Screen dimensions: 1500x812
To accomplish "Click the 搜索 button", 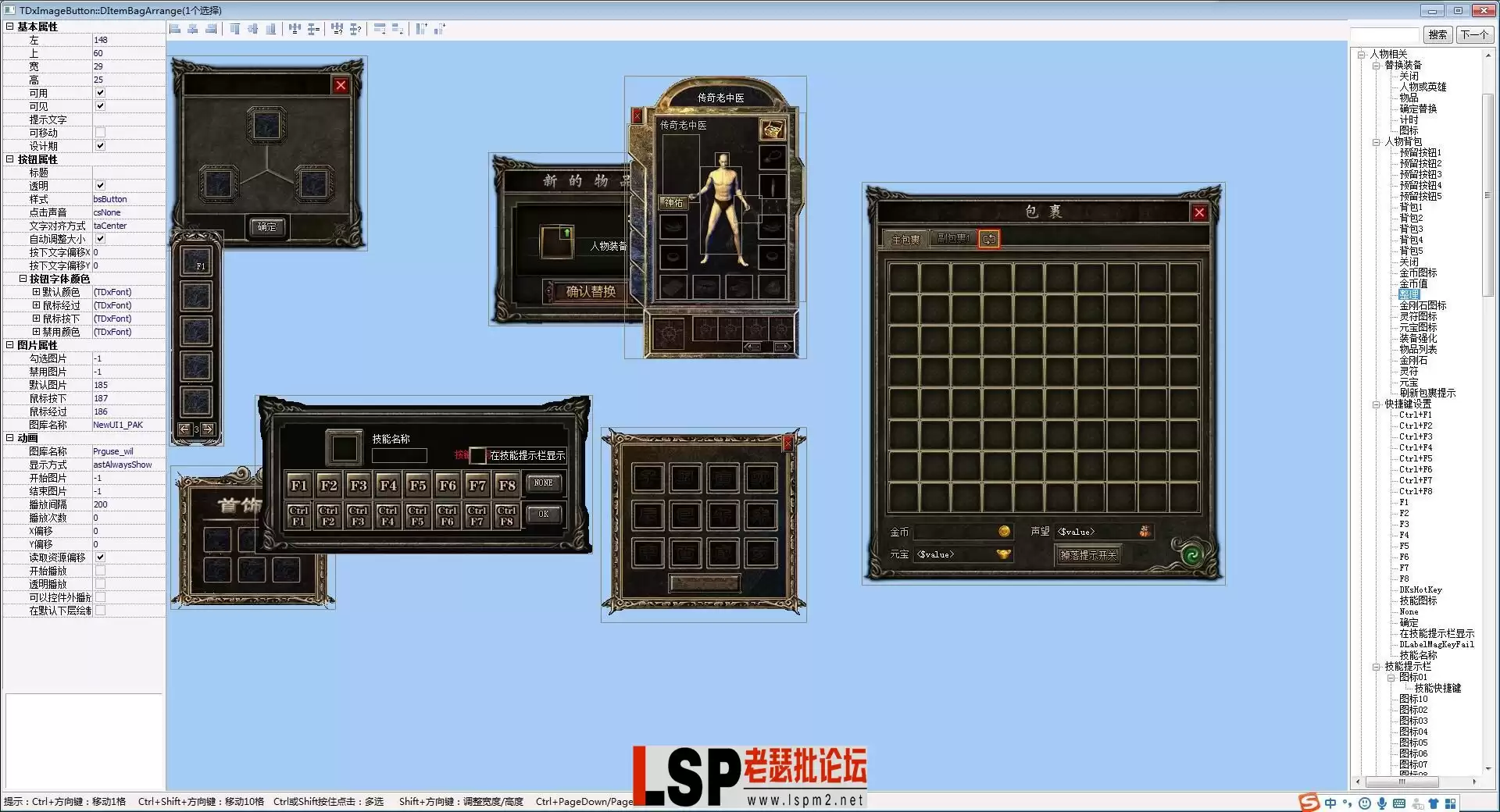I will (x=1437, y=35).
